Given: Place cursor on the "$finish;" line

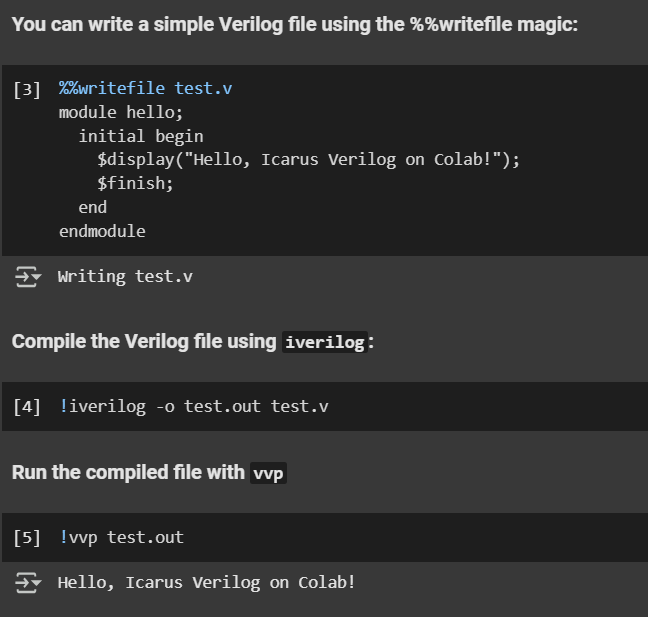Looking at the screenshot, I should pyautogui.click(x=135, y=184).
